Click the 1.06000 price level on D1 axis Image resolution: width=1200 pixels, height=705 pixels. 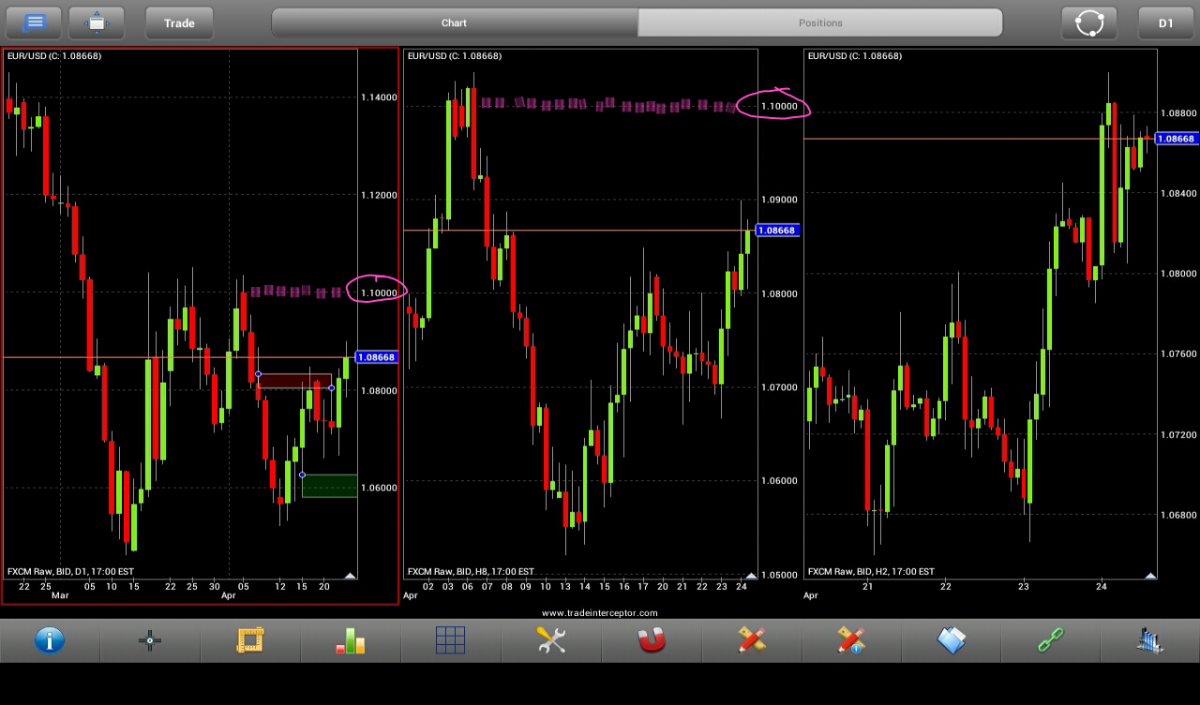point(379,488)
